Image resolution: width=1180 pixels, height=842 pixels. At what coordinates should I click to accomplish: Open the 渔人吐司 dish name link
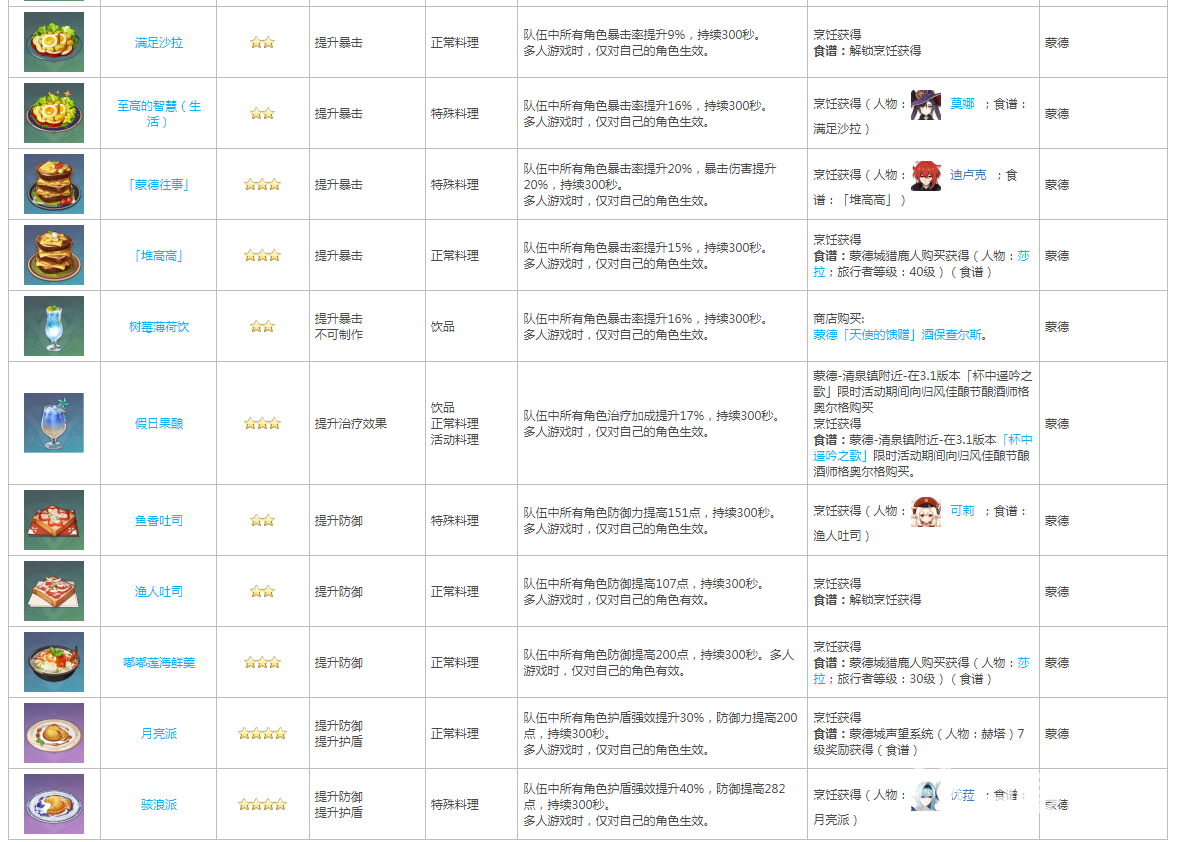click(159, 592)
